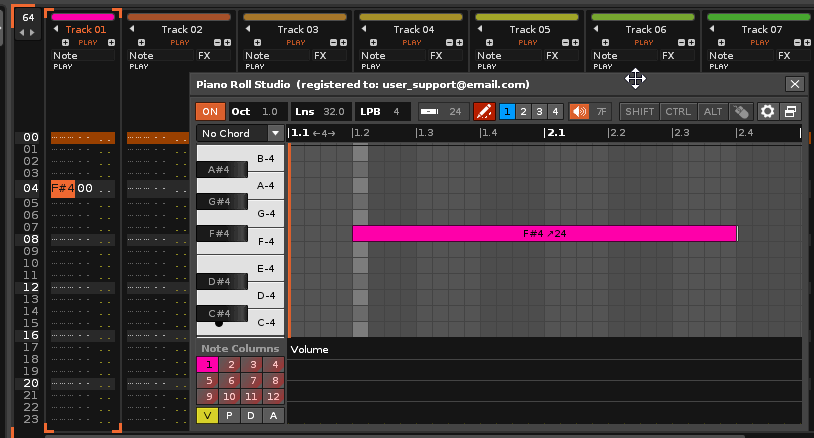
Task: Select the pink F#4 note block
Action: [545, 234]
